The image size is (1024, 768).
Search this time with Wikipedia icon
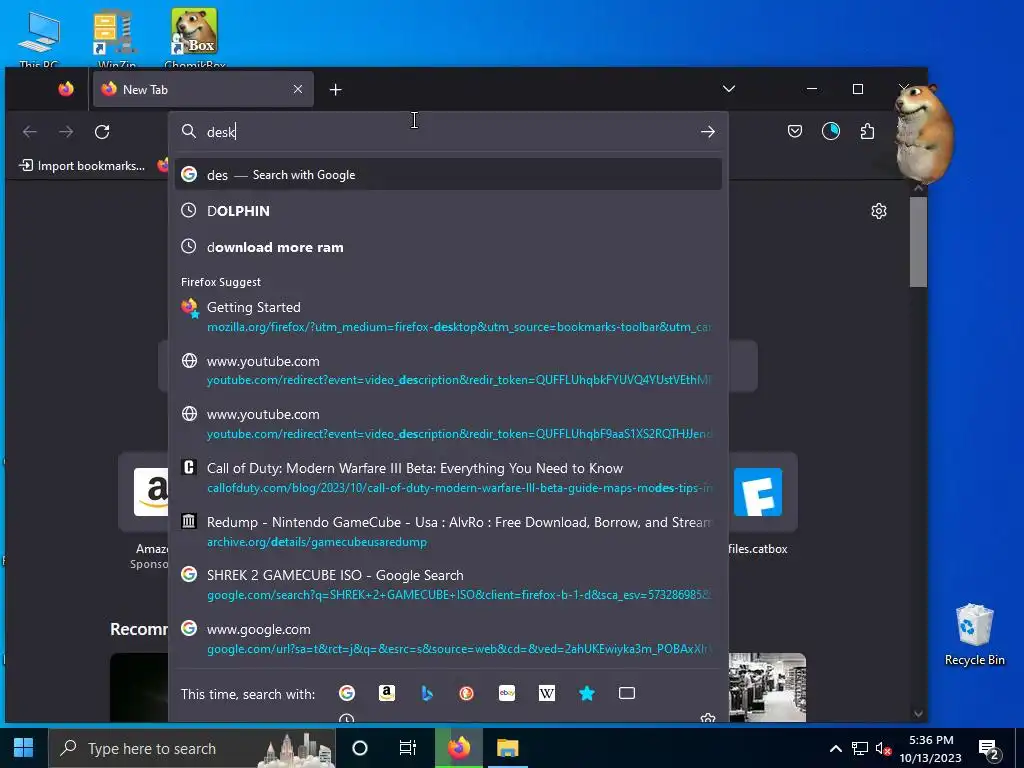pos(547,694)
